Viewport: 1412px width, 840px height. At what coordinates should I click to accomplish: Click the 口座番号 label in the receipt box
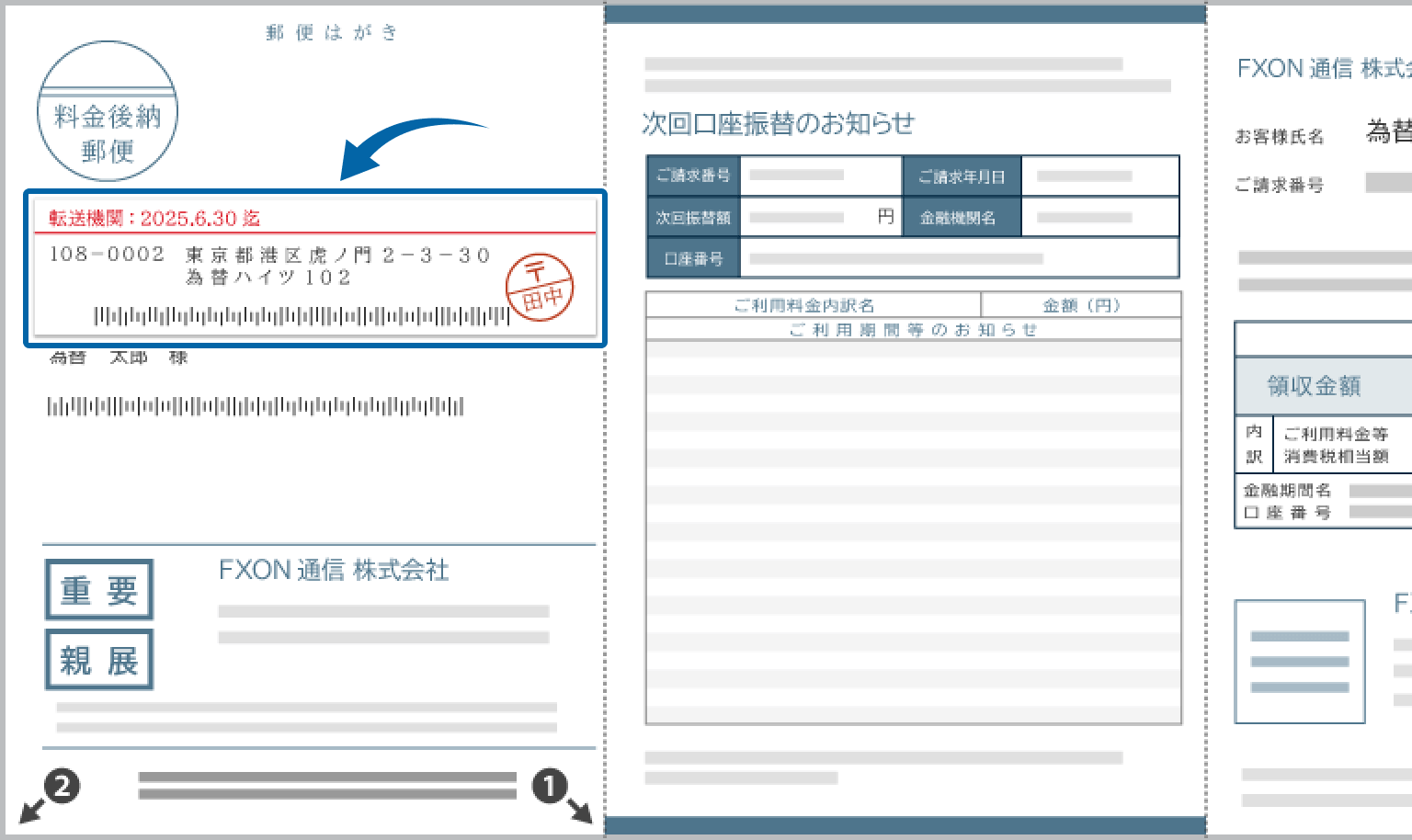pos(1287,513)
